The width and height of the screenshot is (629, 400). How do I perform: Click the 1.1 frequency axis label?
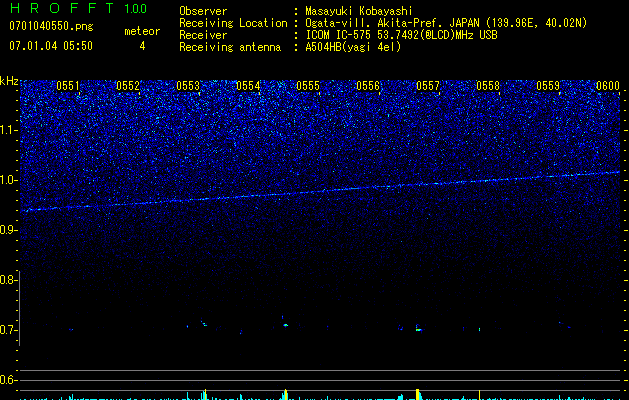(x=7, y=131)
